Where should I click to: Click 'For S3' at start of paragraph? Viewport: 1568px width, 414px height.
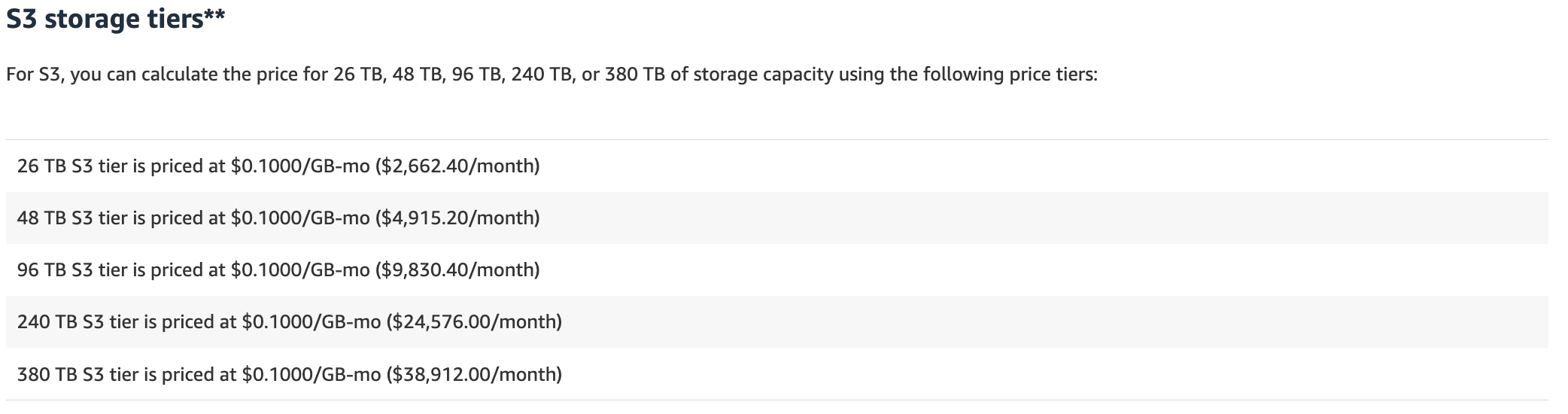point(35,75)
